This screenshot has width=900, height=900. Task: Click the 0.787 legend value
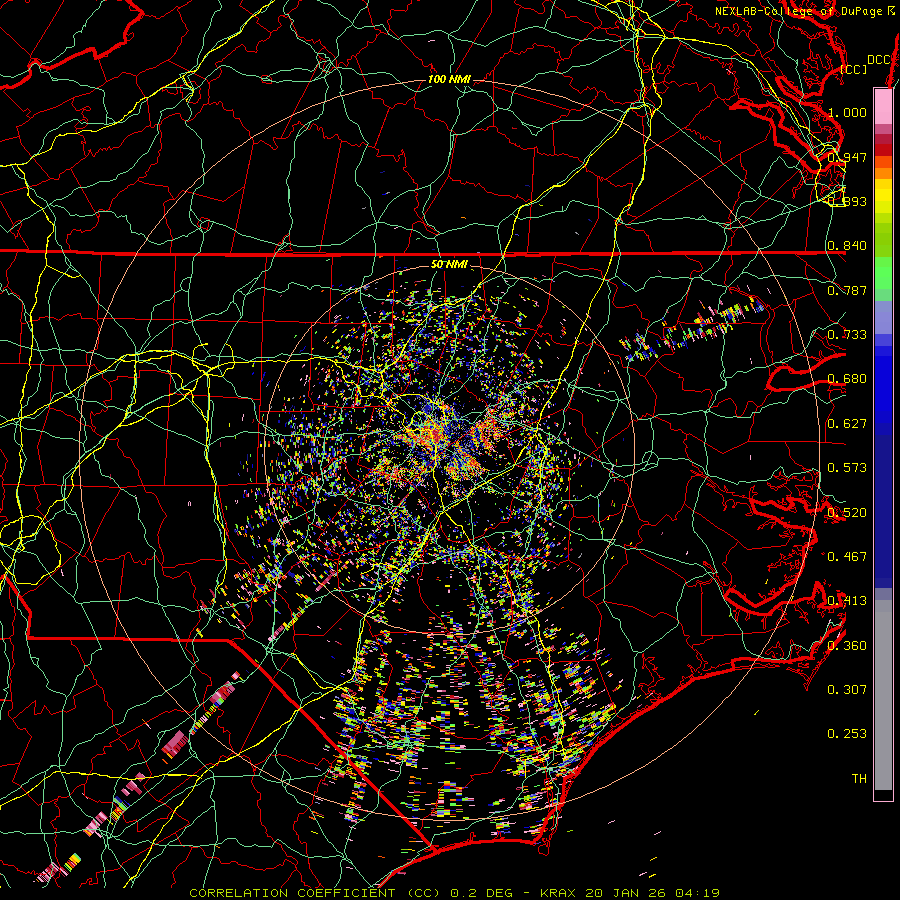coord(847,290)
